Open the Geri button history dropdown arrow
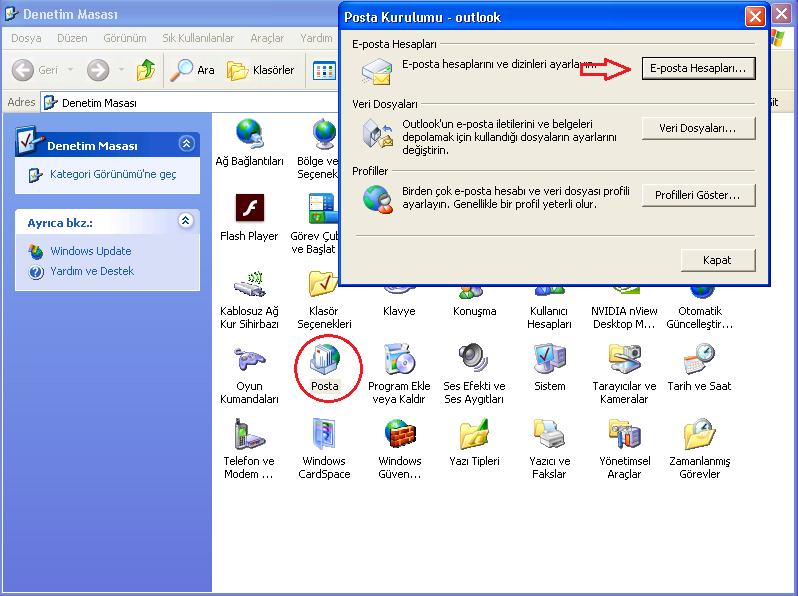Viewport: 798px width, 596px height. (70, 70)
